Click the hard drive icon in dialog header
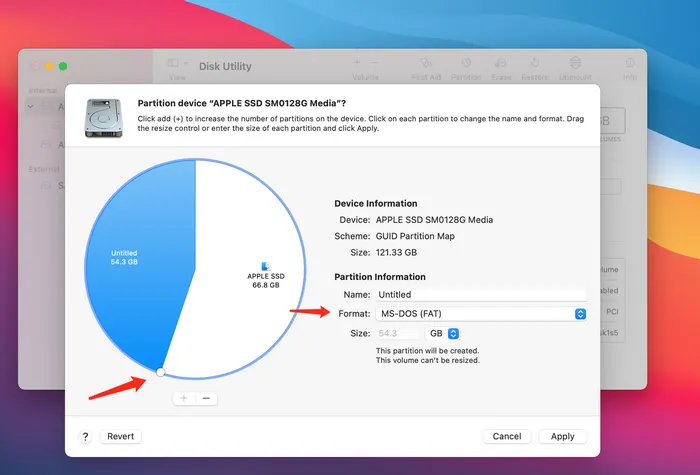Image resolution: width=700 pixels, height=475 pixels. [x=103, y=118]
